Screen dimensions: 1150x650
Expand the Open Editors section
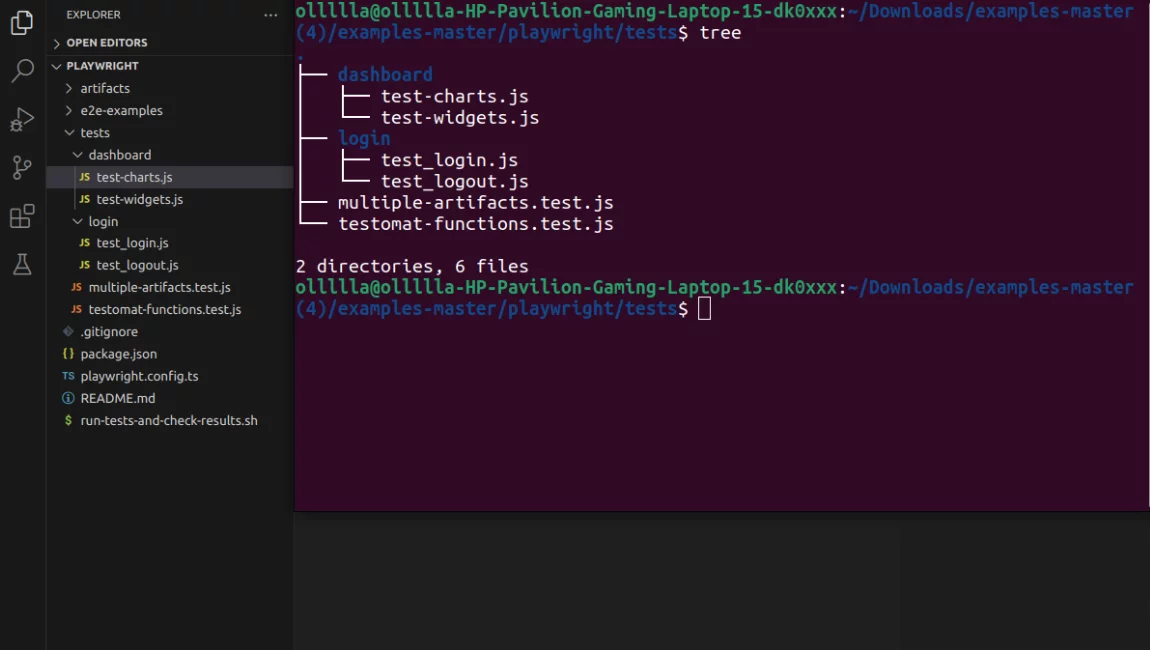click(106, 43)
